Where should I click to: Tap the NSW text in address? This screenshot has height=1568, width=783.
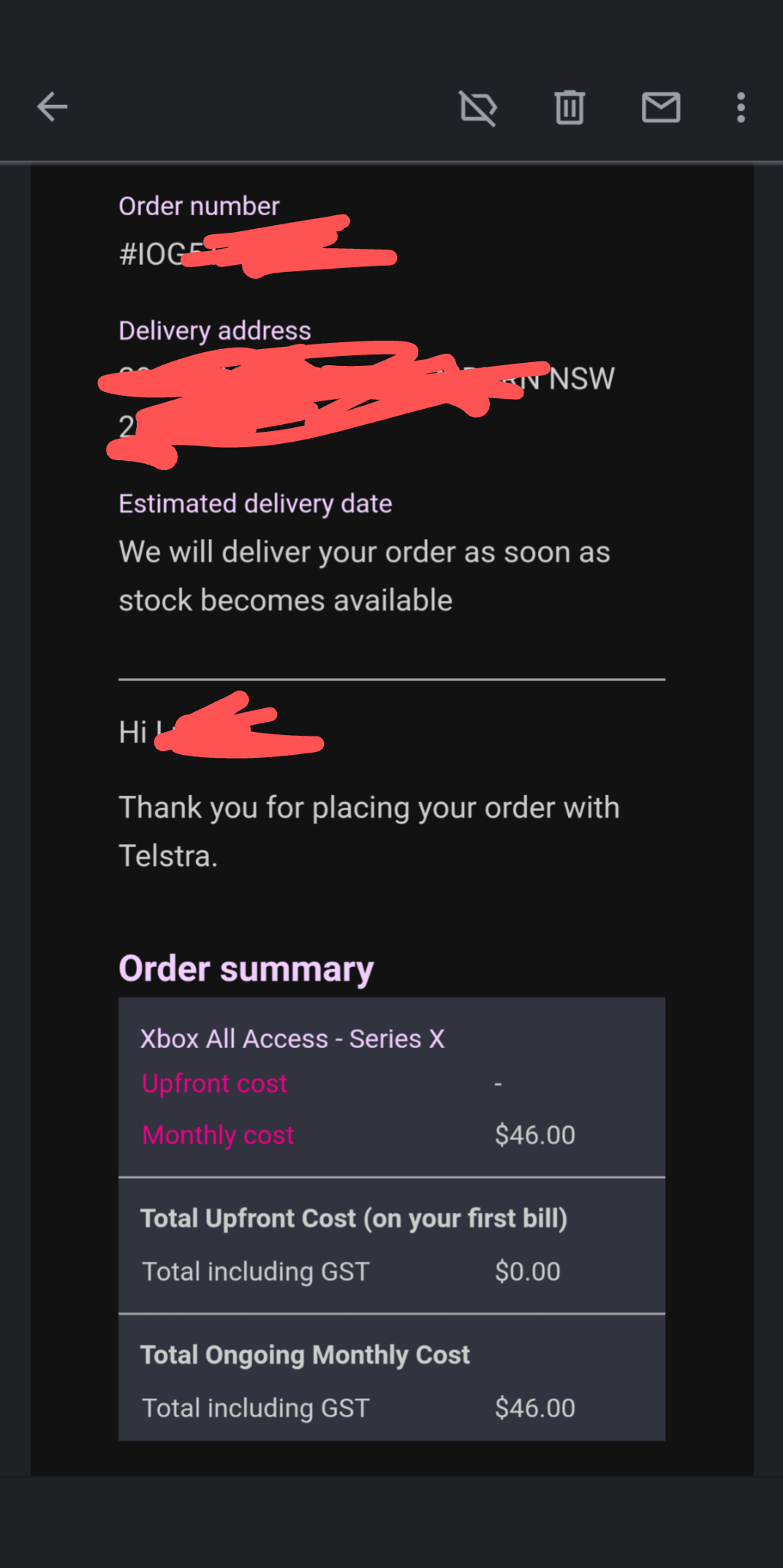coord(582,378)
